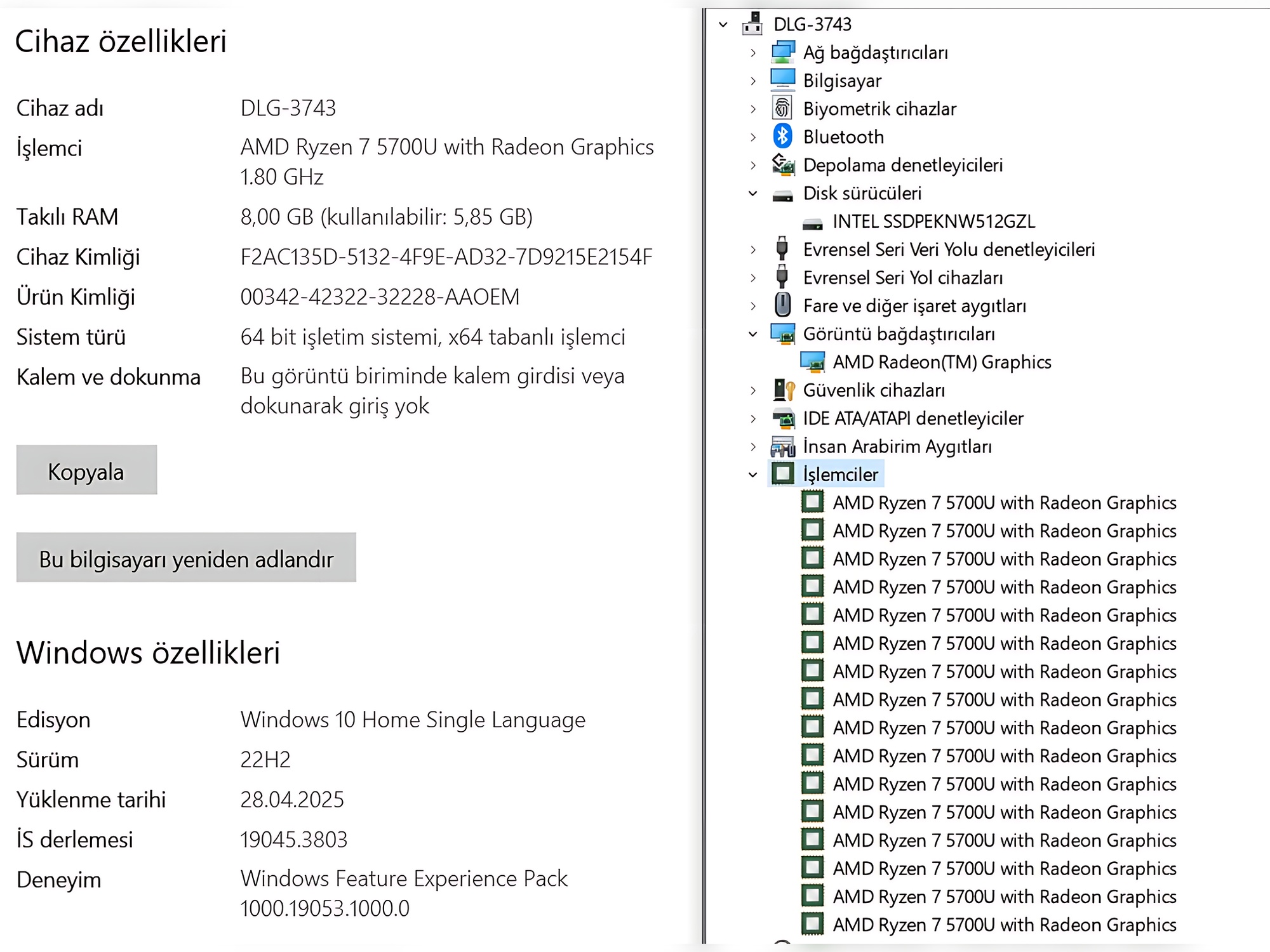Click the Windows özellikleri heading
Viewport: 1270px width, 952px height.
click(x=148, y=652)
